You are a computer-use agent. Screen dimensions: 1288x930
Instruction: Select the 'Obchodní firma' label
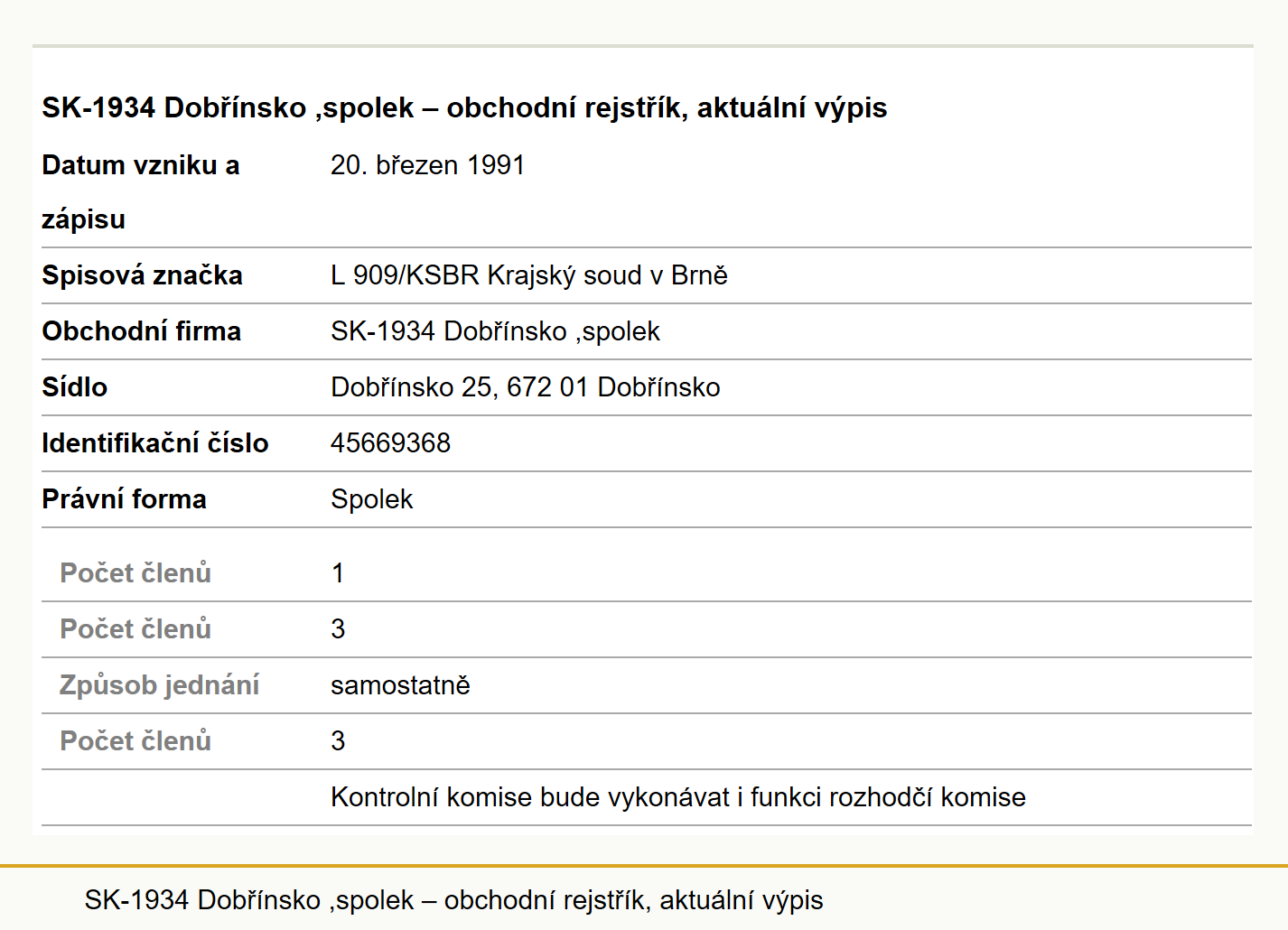(x=141, y=331)
